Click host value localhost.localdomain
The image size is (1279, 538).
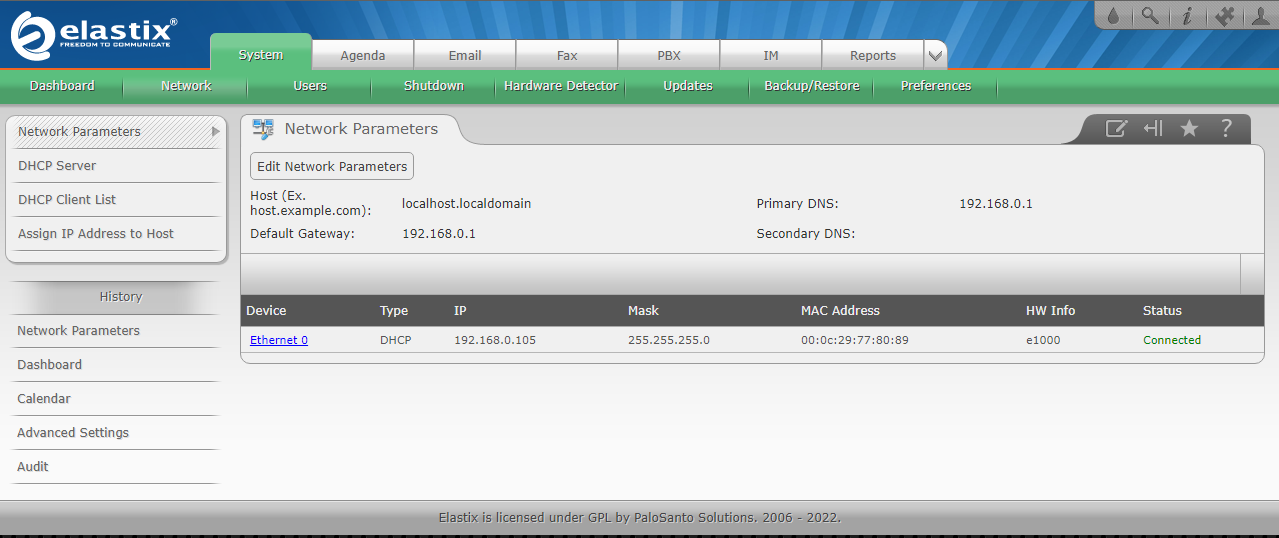coord(466,203)
